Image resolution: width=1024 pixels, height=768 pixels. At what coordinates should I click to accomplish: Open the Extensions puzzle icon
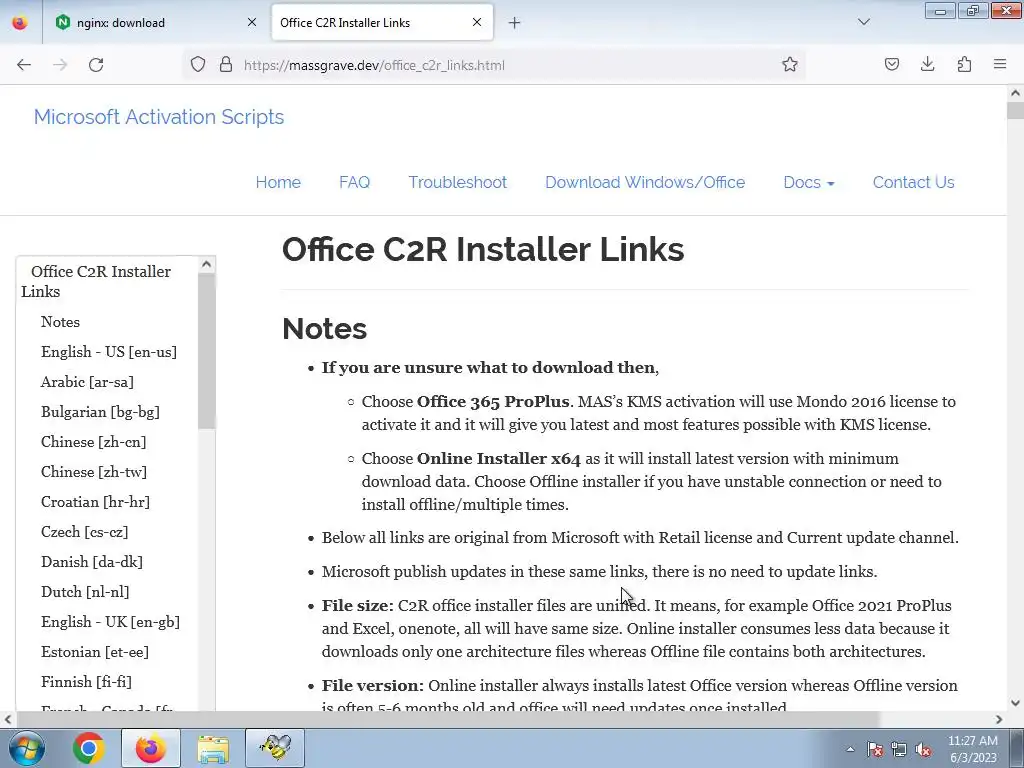click(964, 65)
